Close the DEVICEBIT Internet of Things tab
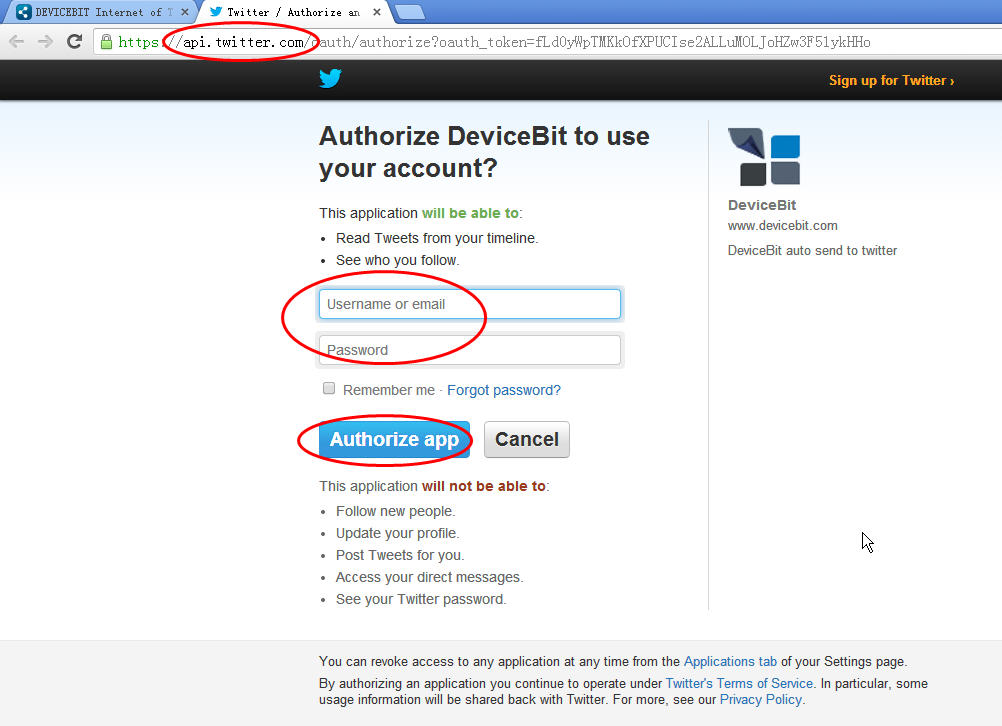Screen dimensions: 1002x726 click(x=185, y=12)
